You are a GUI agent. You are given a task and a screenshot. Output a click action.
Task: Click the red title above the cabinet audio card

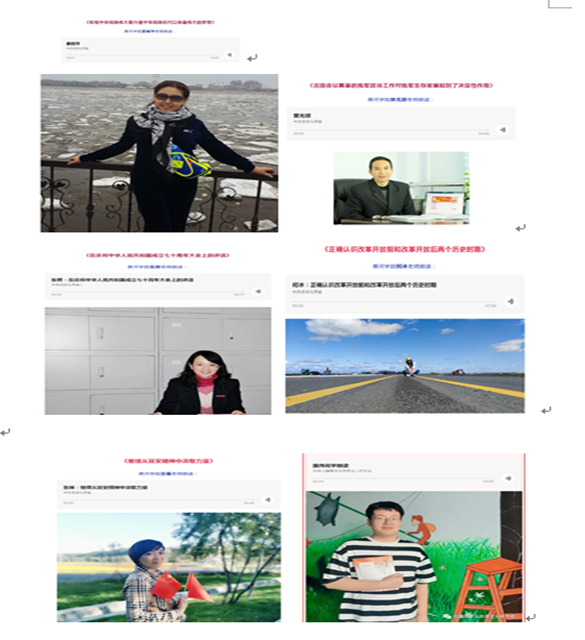point(158,256)
